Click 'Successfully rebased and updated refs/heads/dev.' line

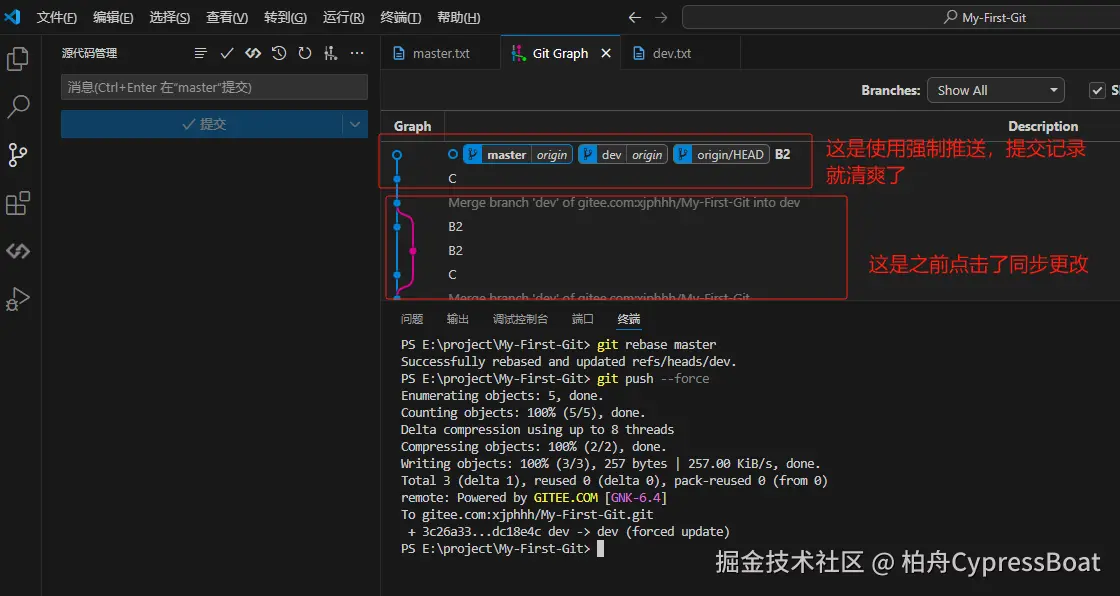pos(568,362)
